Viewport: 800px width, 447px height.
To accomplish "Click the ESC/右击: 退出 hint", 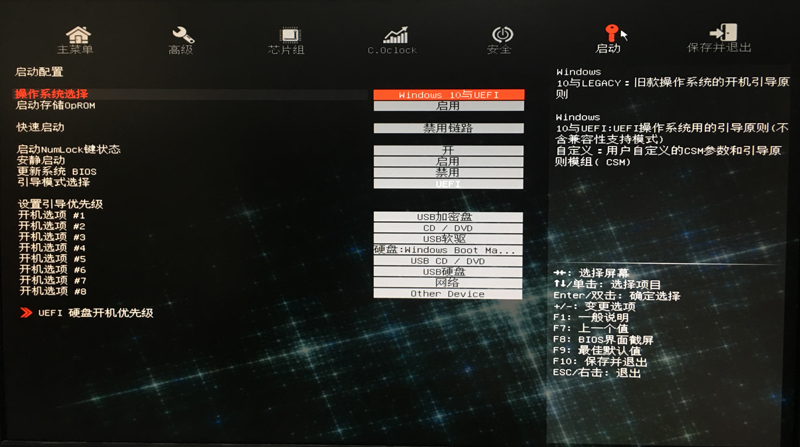I will click(x=597, y=373).
